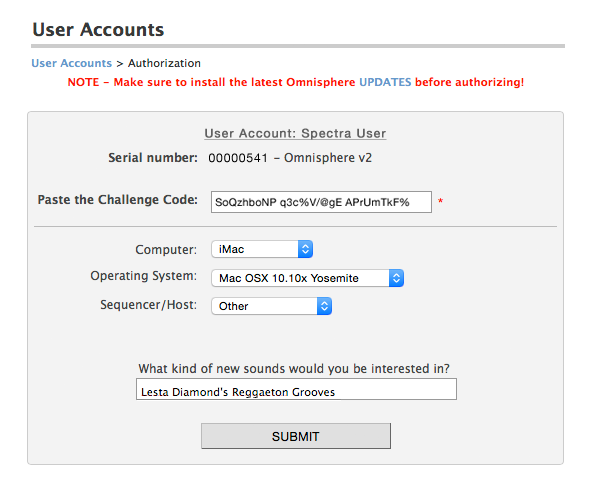599x492 pixels.
Task: Focus the new sounds interest text field
Action: (296, 389)
